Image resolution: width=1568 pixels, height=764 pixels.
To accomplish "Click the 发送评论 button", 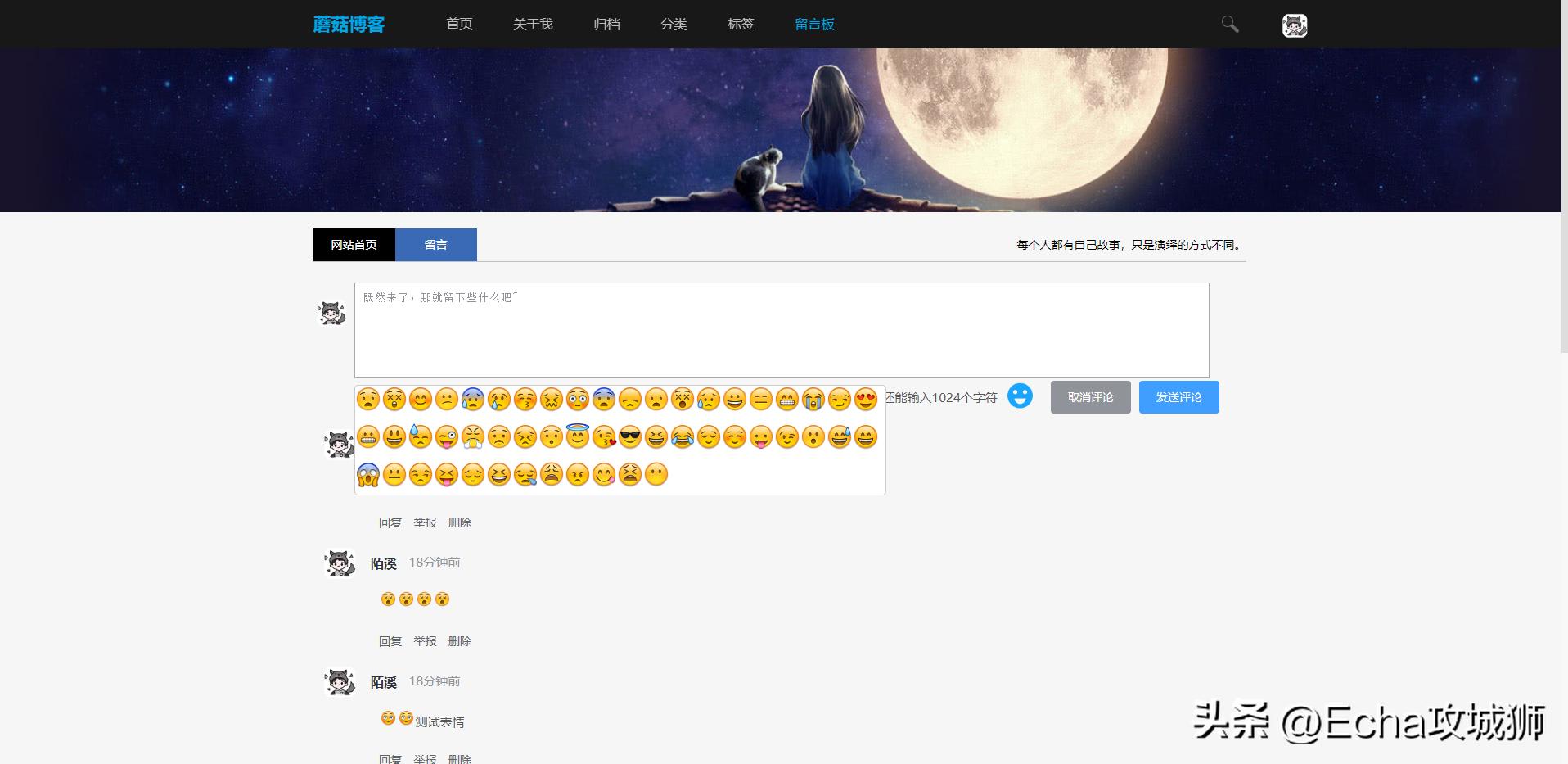I will point(1178,396).
